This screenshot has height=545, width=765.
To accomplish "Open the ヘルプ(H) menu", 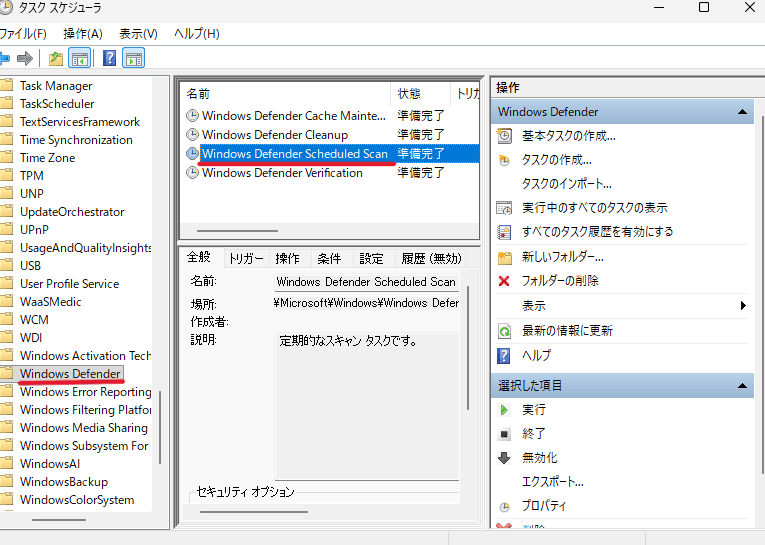I will click(197, 34).
